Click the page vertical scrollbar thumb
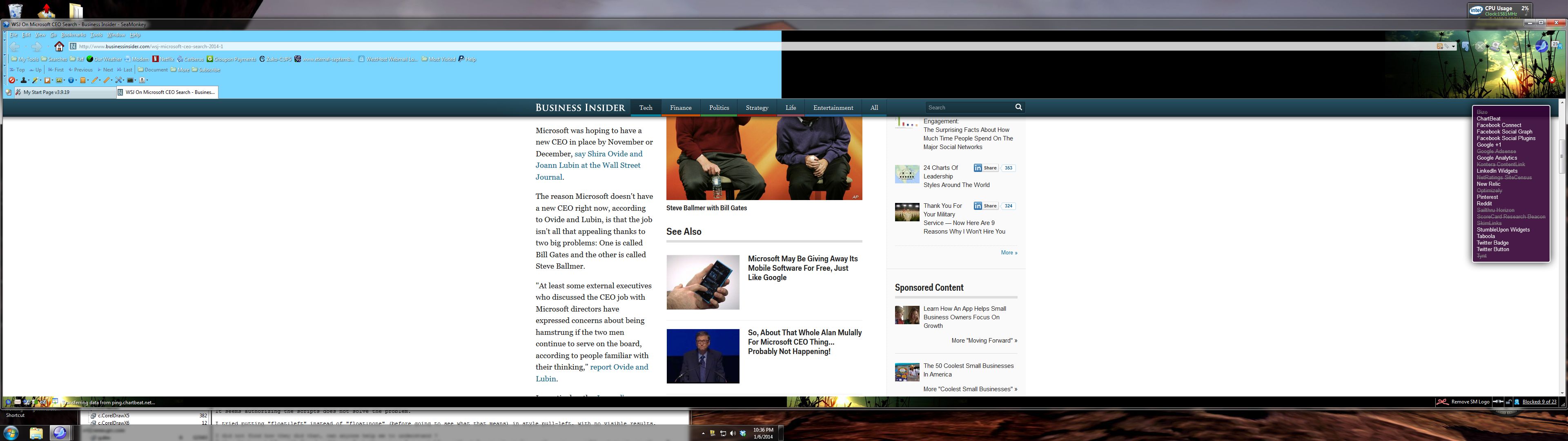Image resolution: width=1568 pixels, height=441 pixels. pyautogui.click(x=1562, y=157)
